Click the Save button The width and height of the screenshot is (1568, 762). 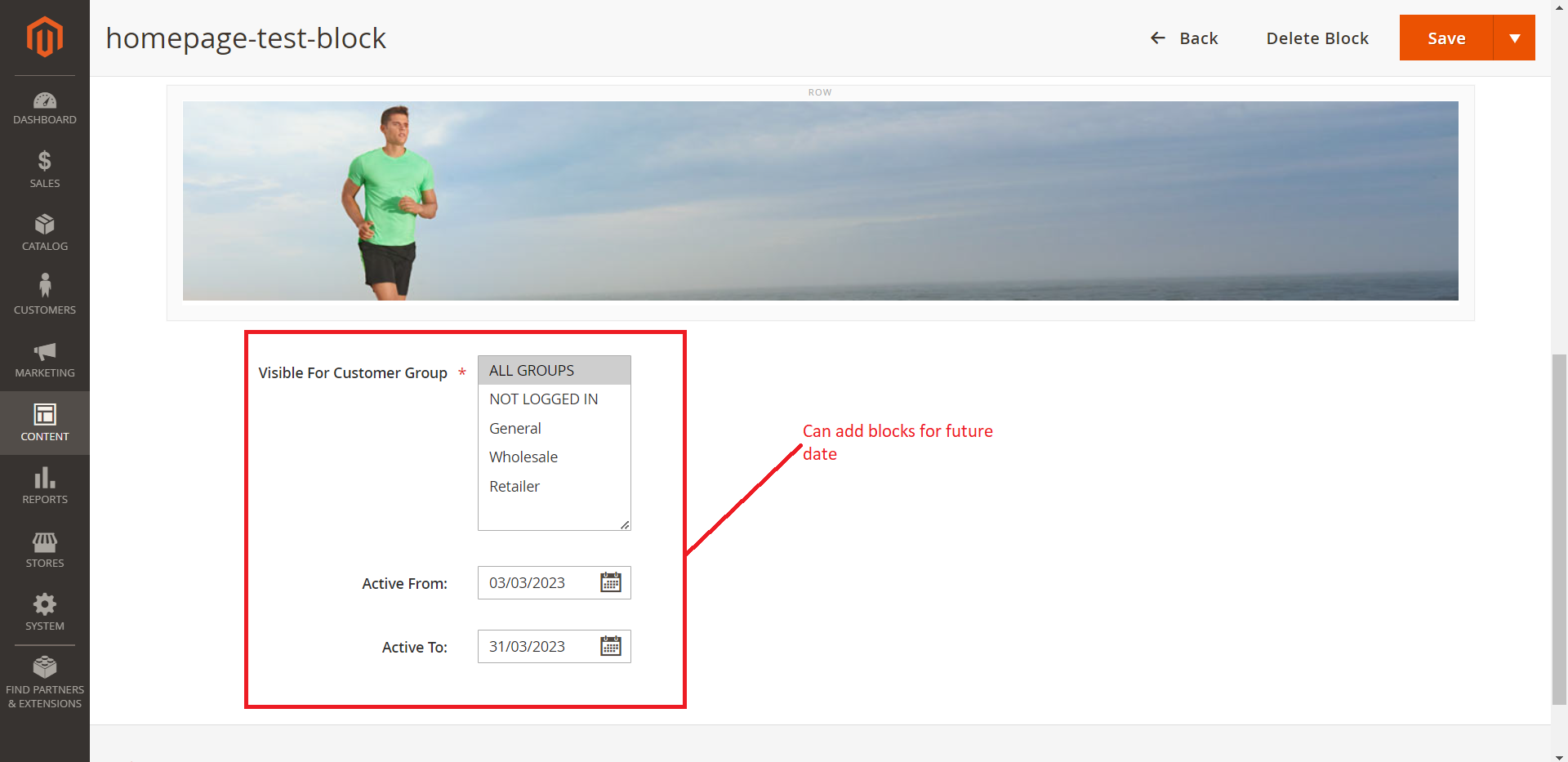pos(1446,38)
